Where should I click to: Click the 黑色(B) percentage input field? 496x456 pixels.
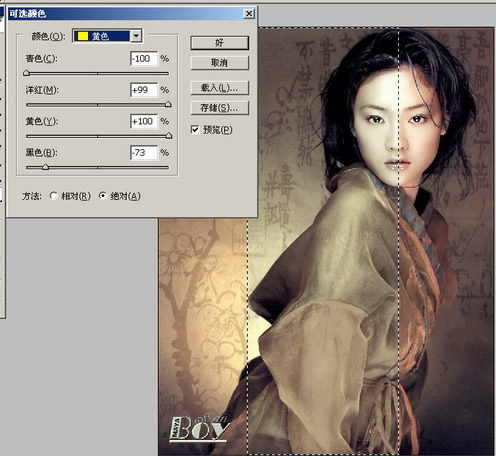(x=143, y=153)
